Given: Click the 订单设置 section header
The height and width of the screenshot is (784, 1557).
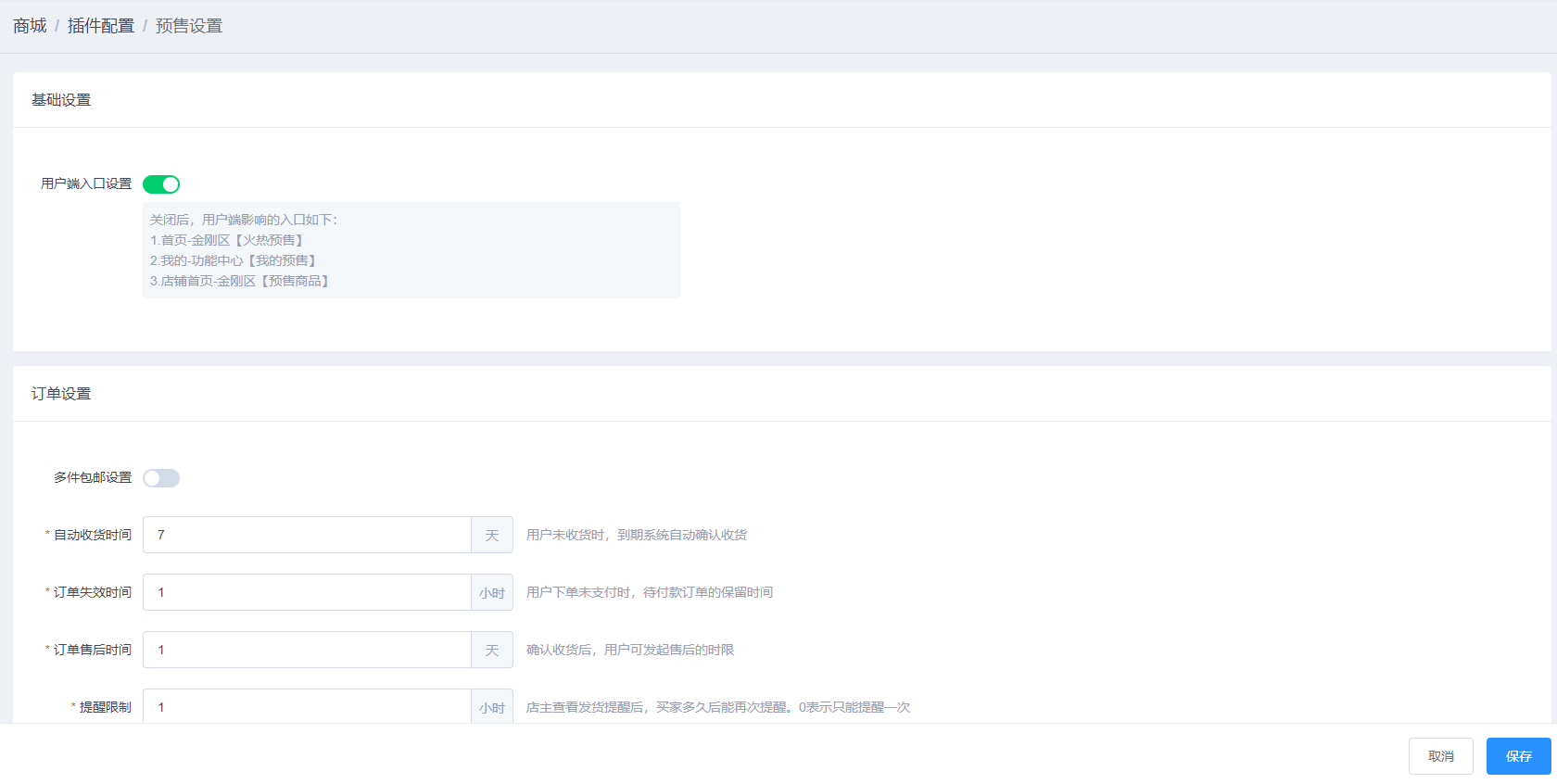Looking at the screenshot, I should (x=61, y=394).
